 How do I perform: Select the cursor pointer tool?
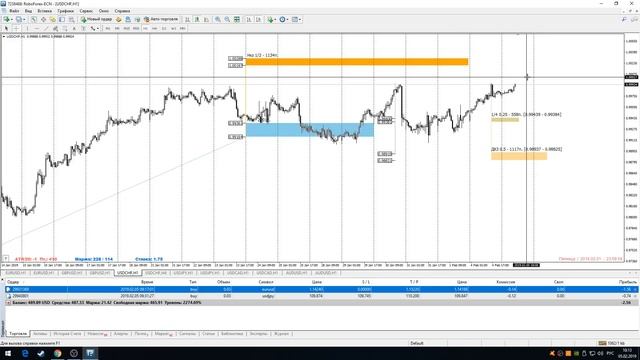(x=6, y=29)
